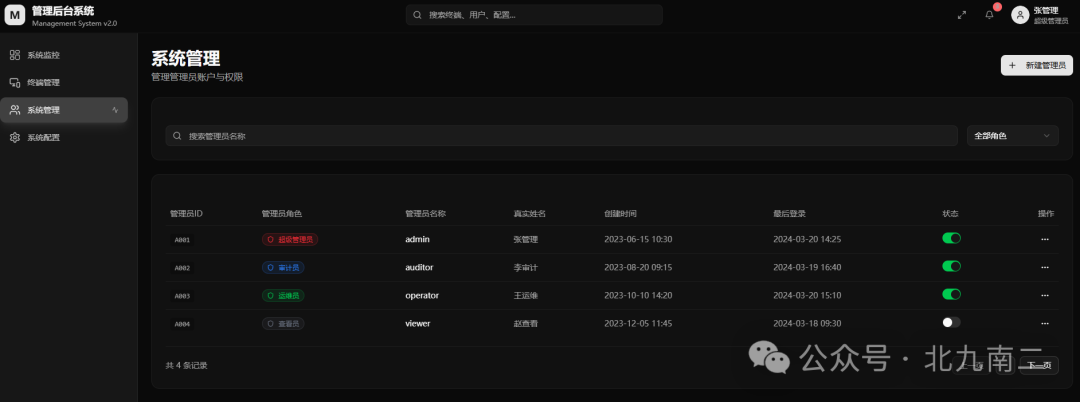Click the 管理后台系统 title text
This screenshot has height=402, width=1080.
[63, 10]
